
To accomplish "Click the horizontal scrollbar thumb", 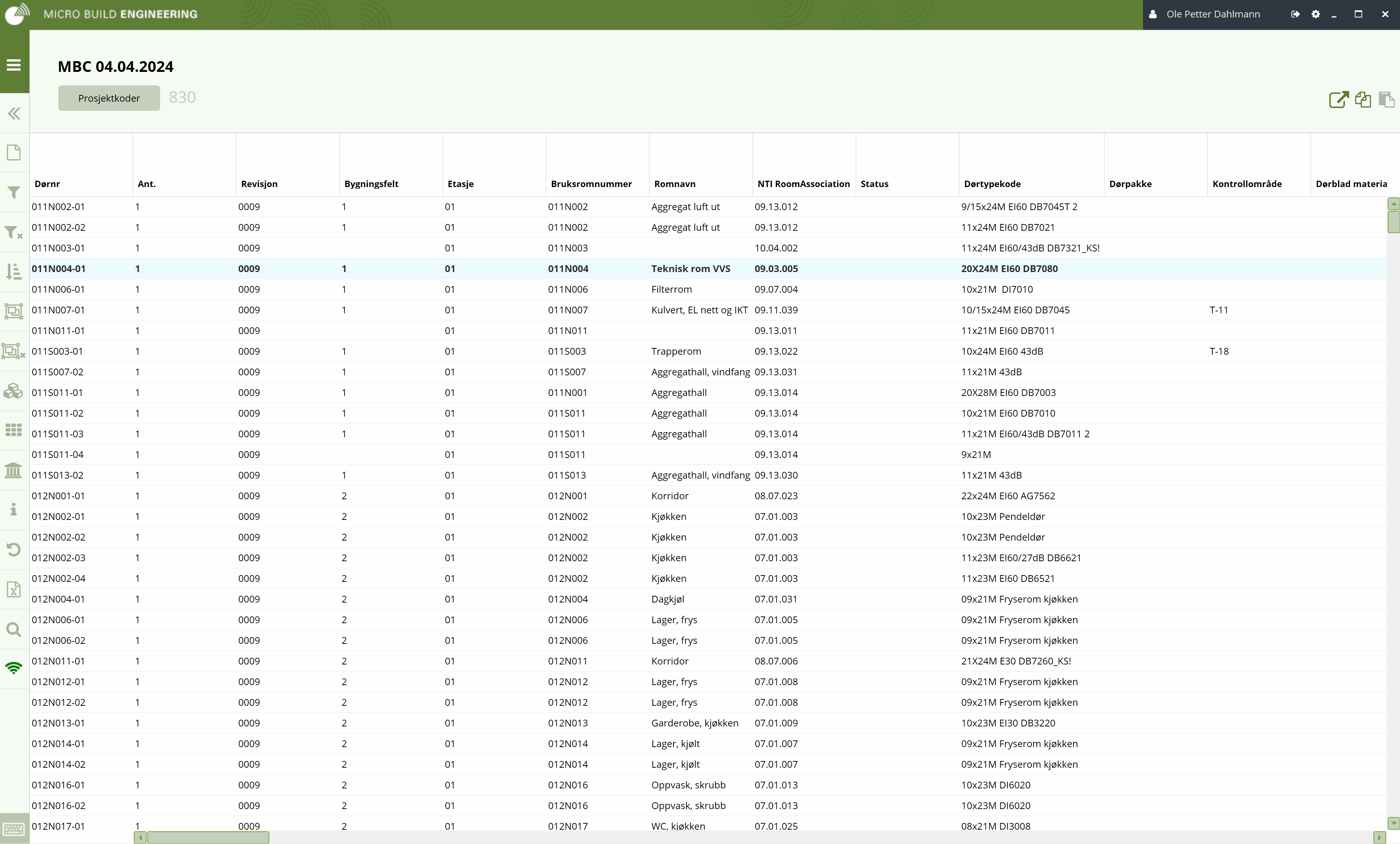I will (208, 837).
